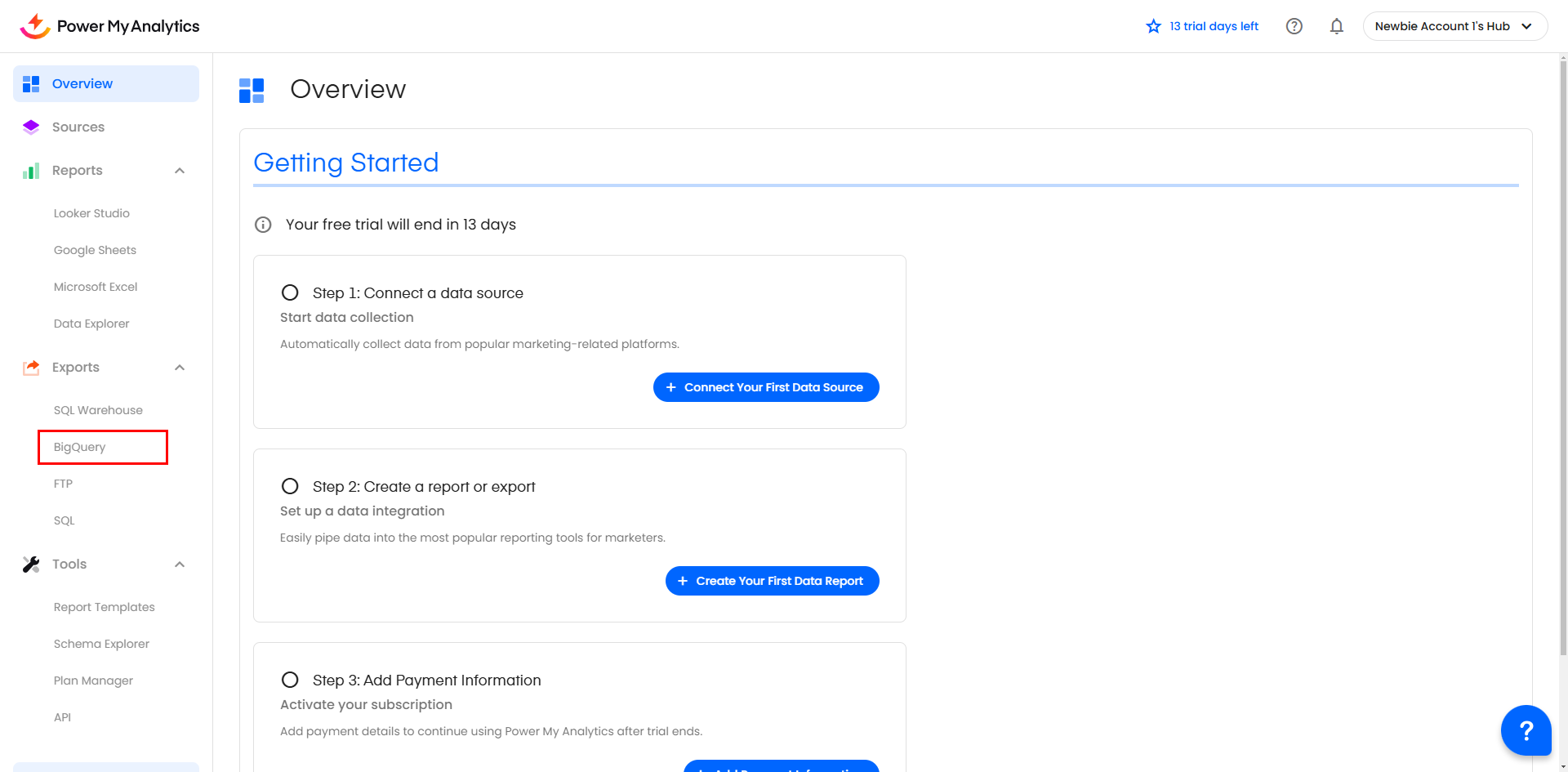The height and width of the screenshot is (772, 1568).
Task: Open the notifications bell
Action: (1336, 26)
